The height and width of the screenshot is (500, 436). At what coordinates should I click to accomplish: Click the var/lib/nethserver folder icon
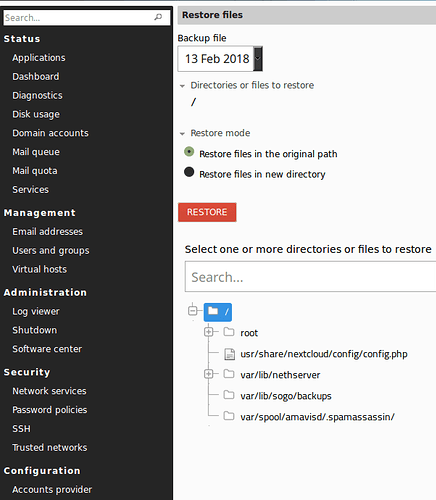[229, 374]
